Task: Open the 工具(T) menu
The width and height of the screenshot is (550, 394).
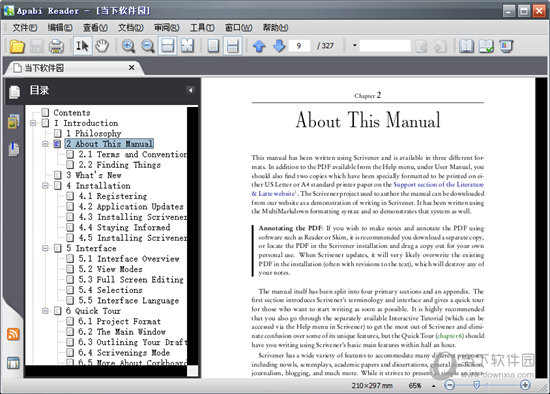Action: (202, 27)
